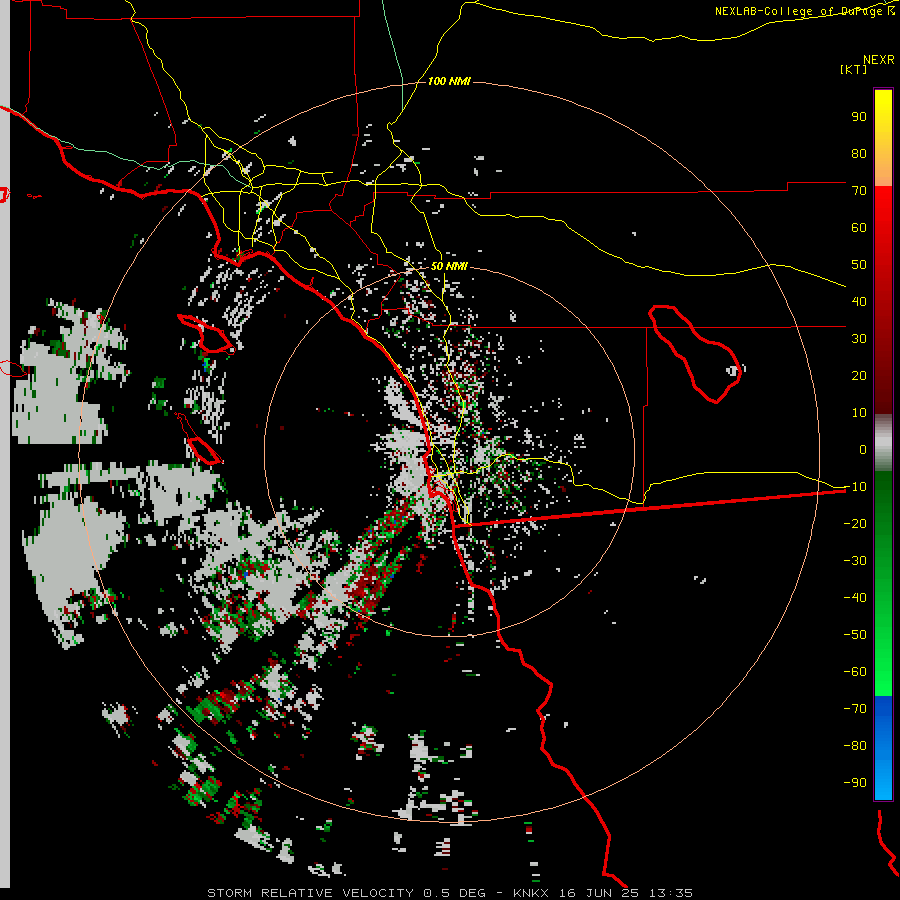This screenshot has height=900, width=900.
Task: Click the 30 value on the velocity scale
Action: pyautogui.click(x=859, y=339)
